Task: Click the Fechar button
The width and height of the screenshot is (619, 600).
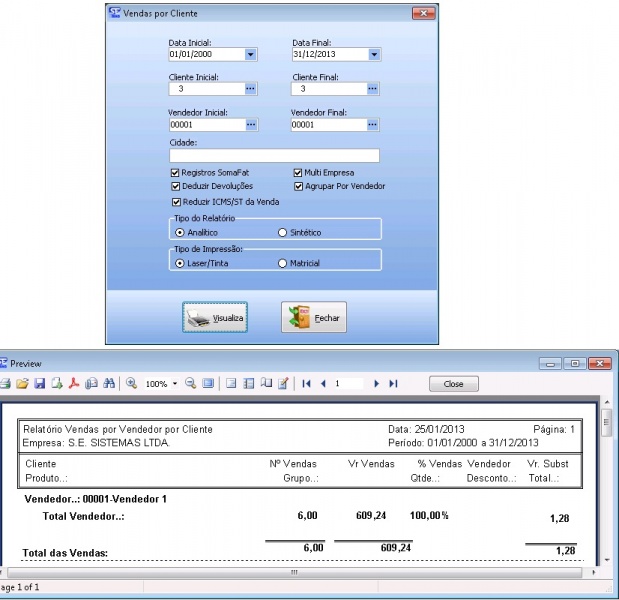Action: [x=313, y=318]
